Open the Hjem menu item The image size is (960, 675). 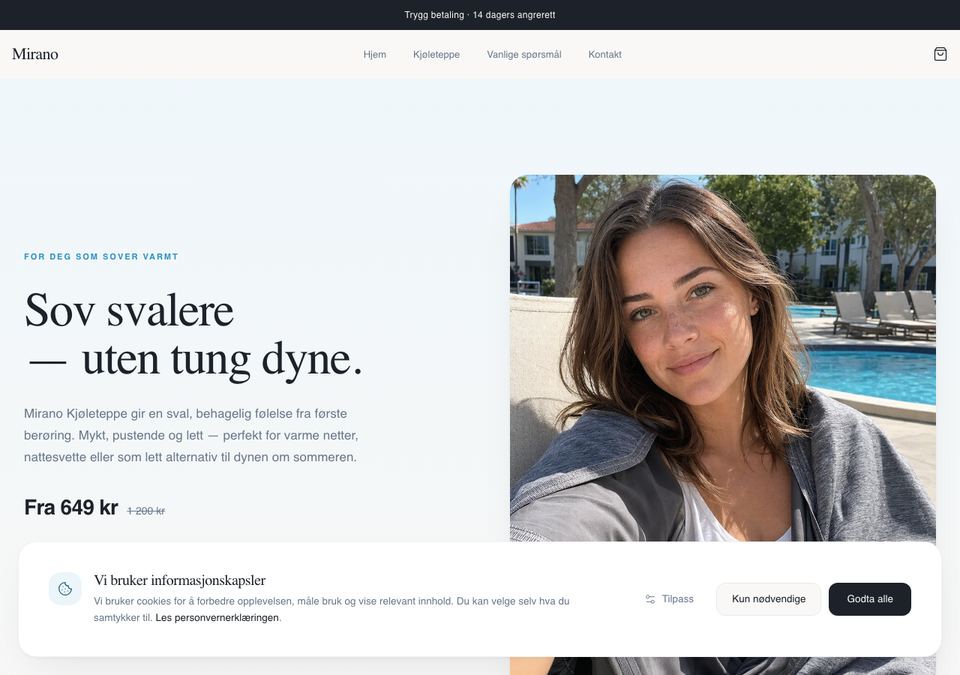(375, 55)
